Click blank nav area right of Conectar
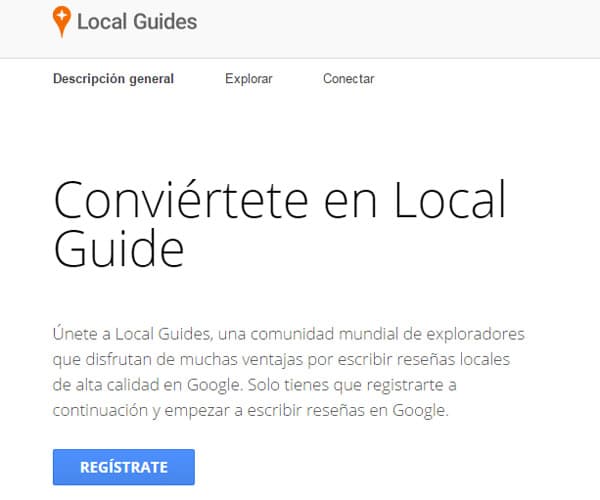Screen dimensions: 600x500 [x=480, y=79]
